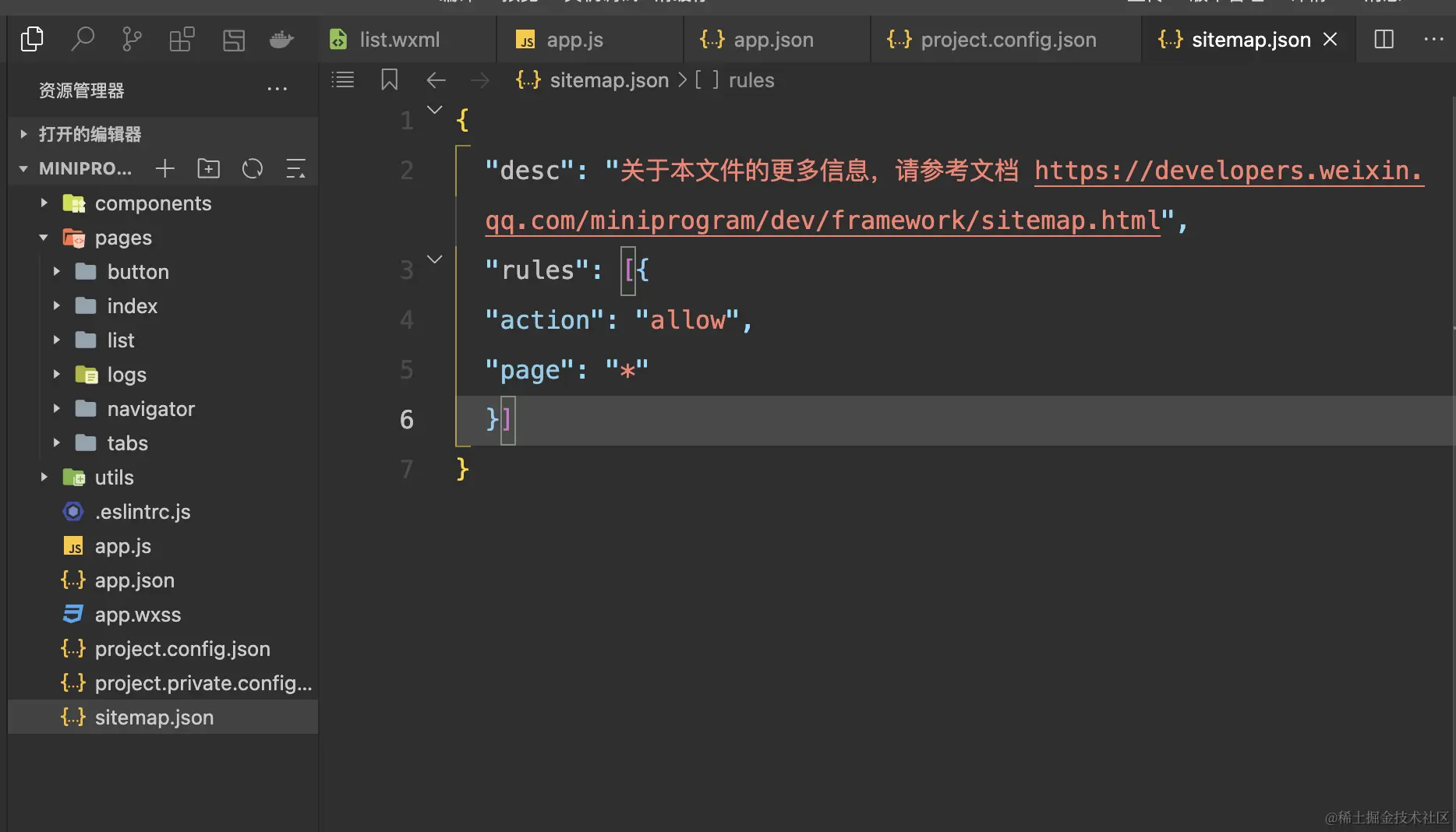Click the "allow" value in line 4
The height and width of the screenshot is (832, 1456).
(687, 319)
